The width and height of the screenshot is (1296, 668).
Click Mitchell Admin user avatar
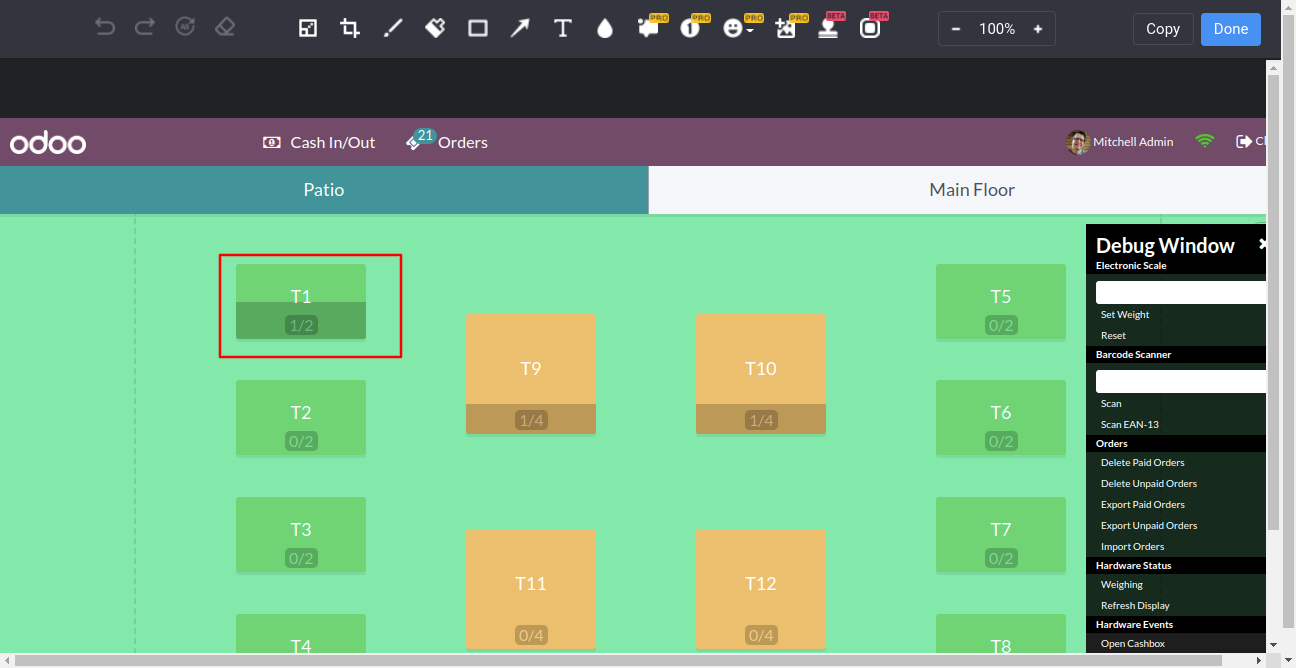[1077, 142]
